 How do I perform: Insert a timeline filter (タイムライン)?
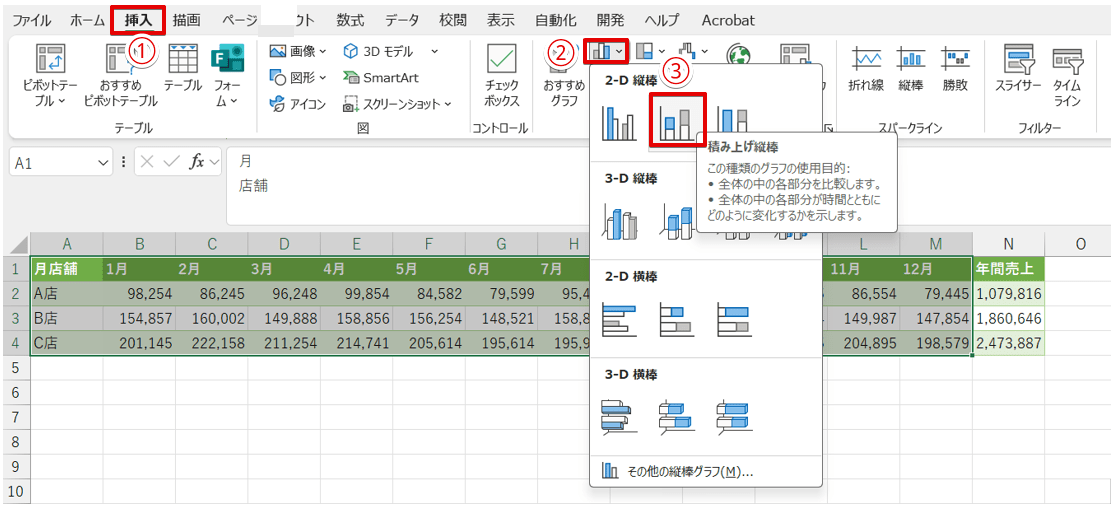(1066, 76)
